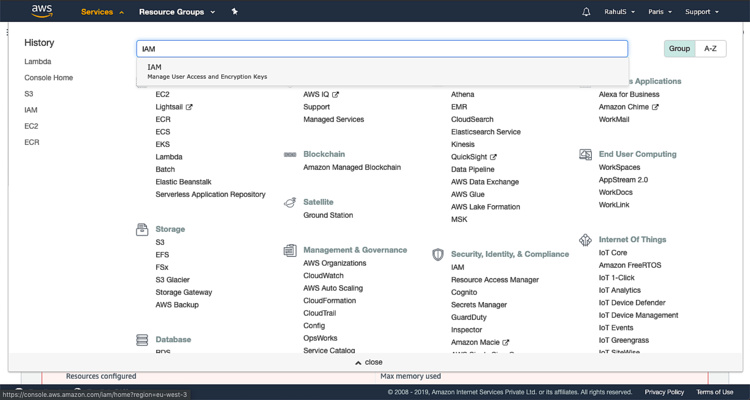Viewport: 750px width, 400px height.
Task: Click the Security shield category icon
Action: tap(438, 255)
